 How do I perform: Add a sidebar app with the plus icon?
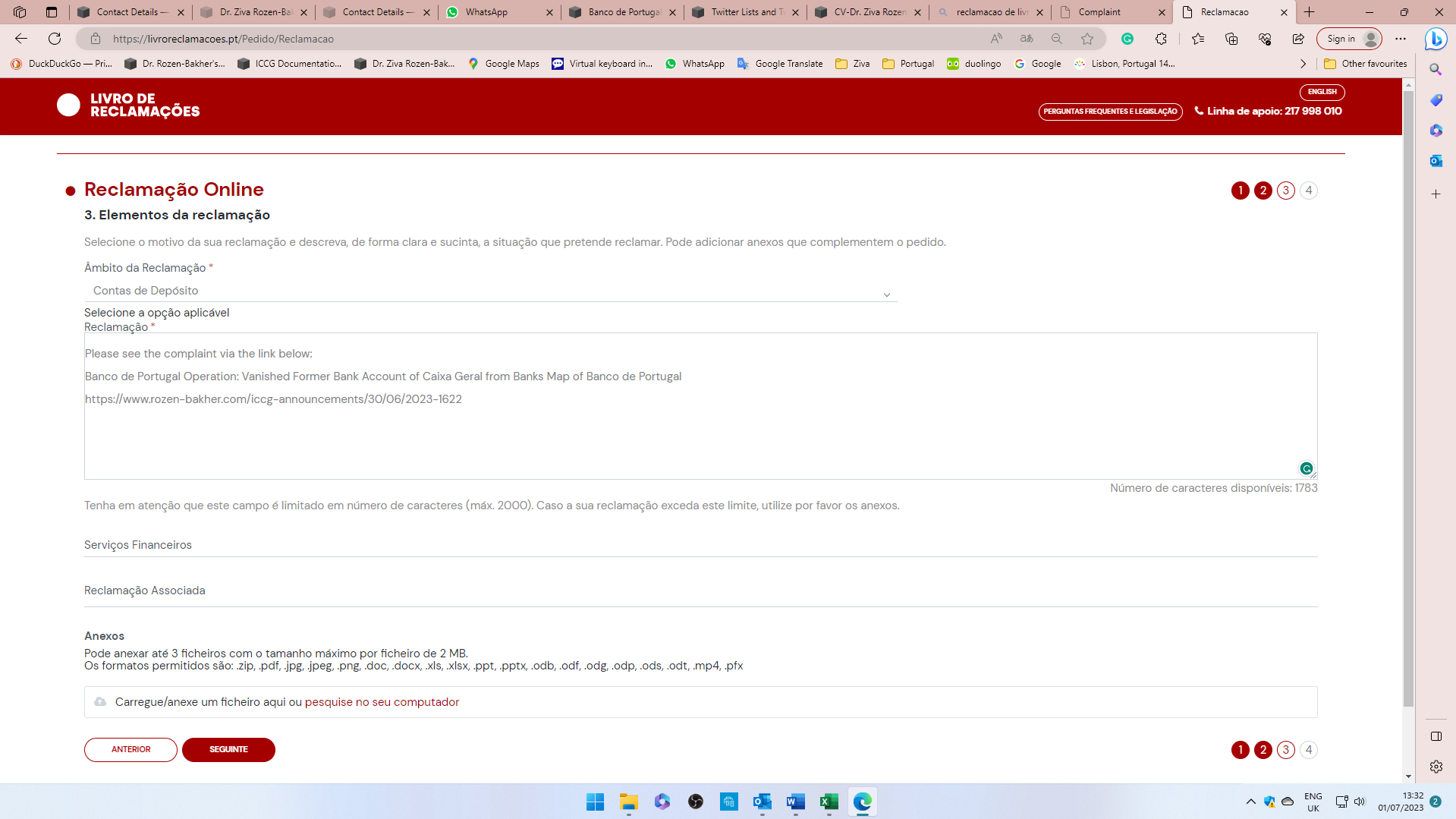coord(1436,194)
